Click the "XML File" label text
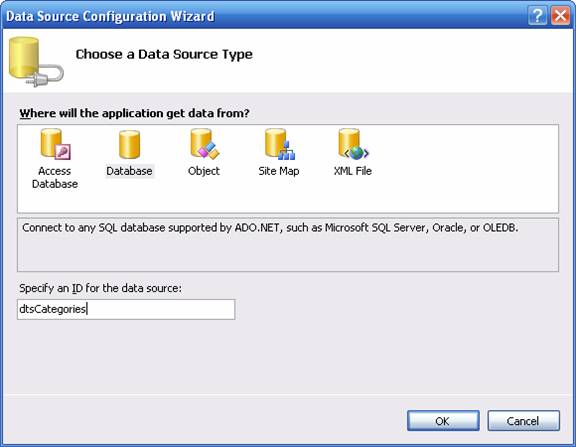This screenshot has height=447, width=576. [x=353, y=171]
